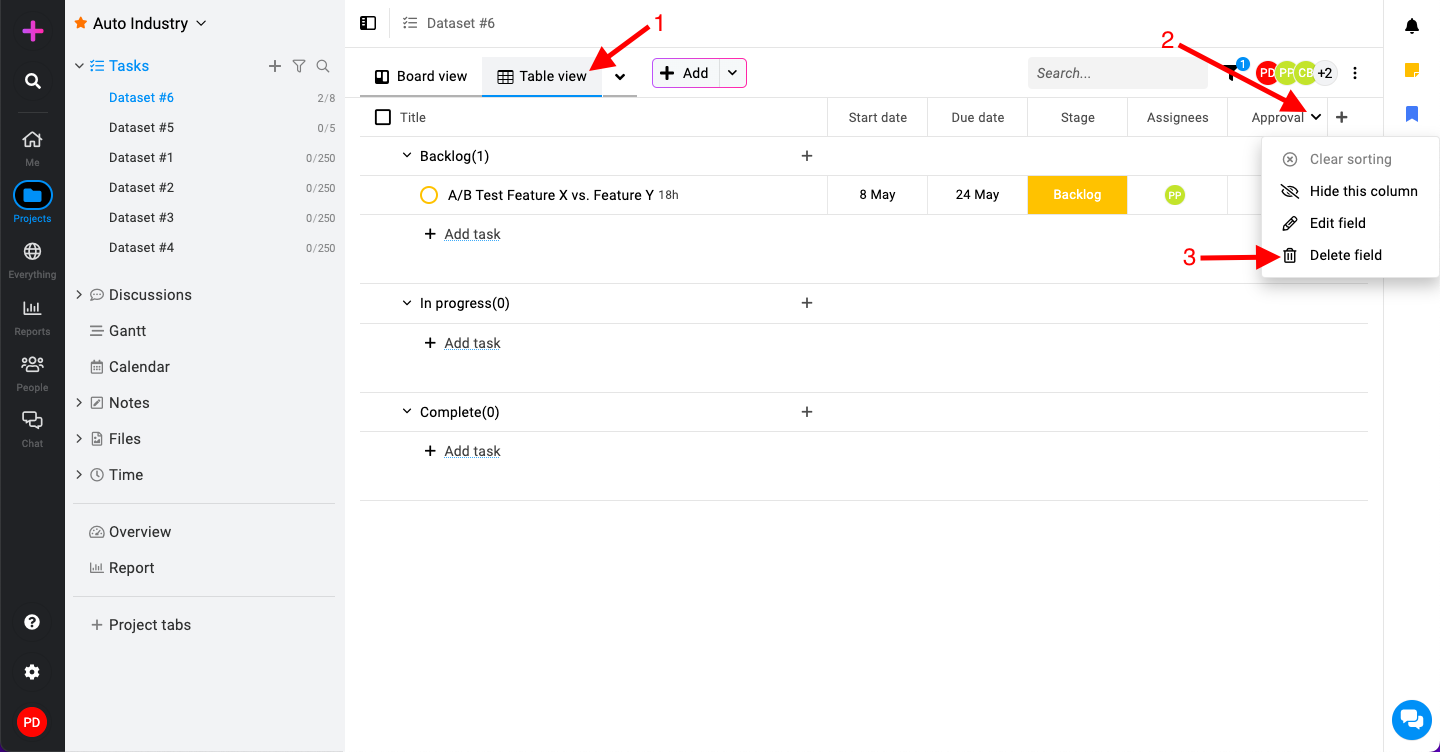Open the Table view dropdown arrow
Viewport: 1440px width, 752px height.
(620, 76)
